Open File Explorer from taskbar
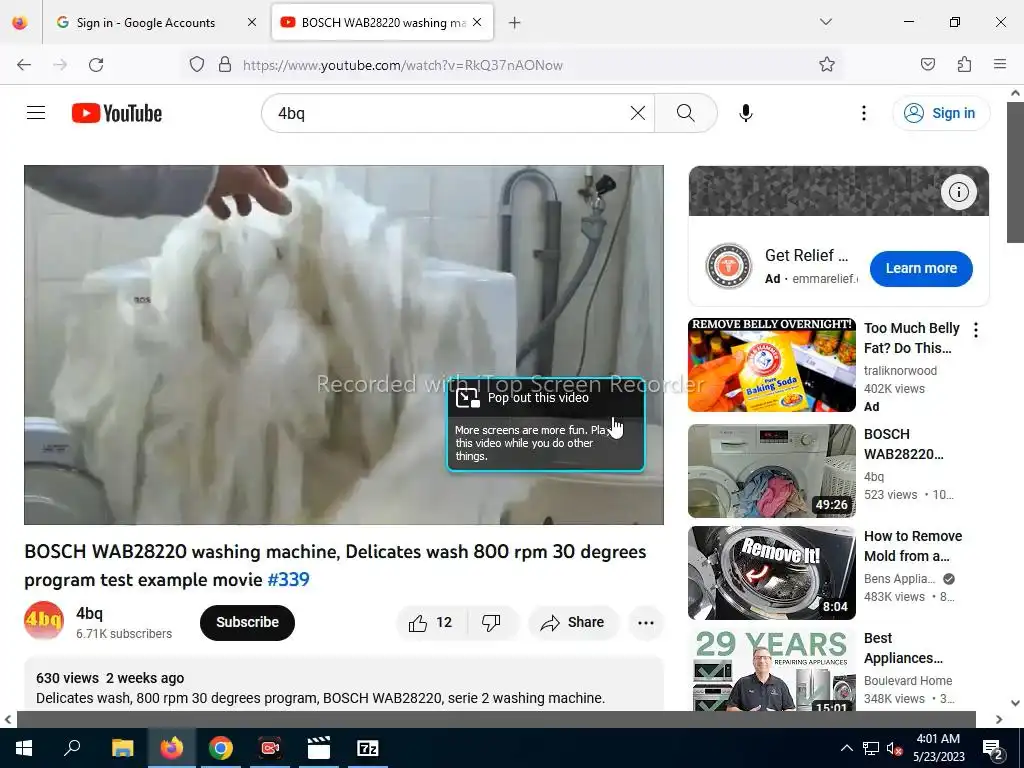Screen dimensions: 1024x768 tap(122, 748)
